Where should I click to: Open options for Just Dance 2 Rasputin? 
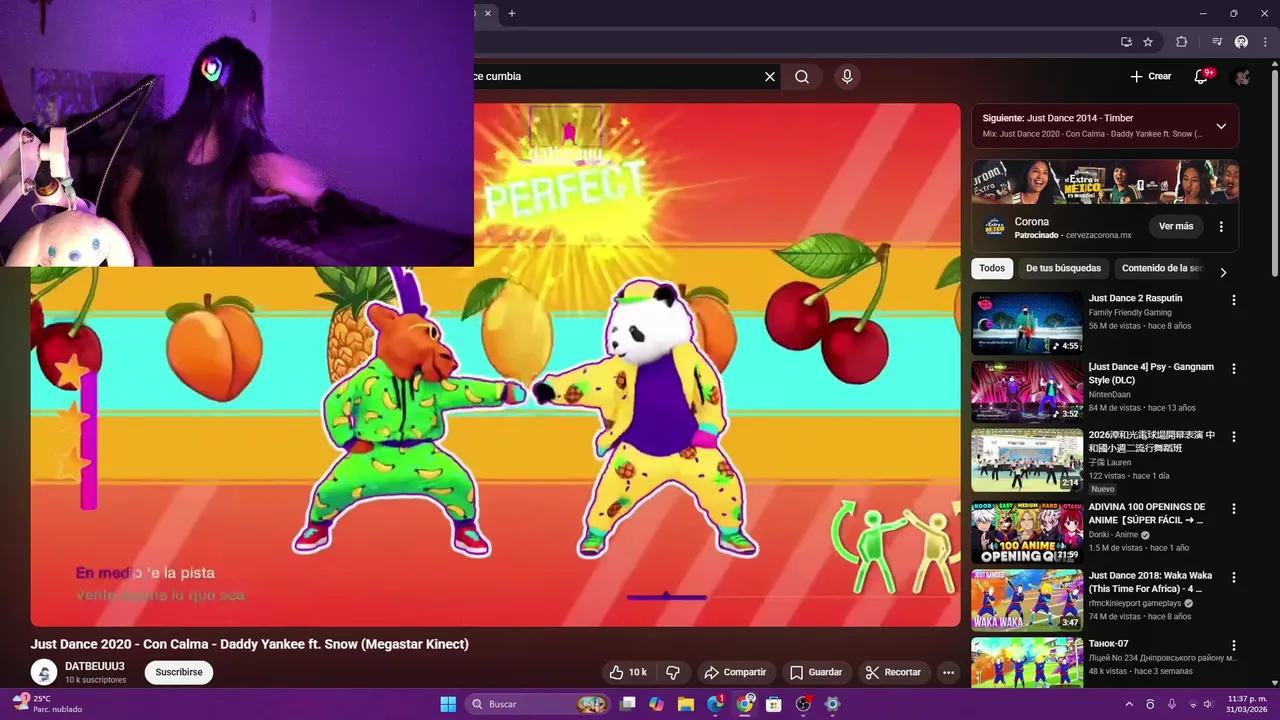[x=1233, y=300]
